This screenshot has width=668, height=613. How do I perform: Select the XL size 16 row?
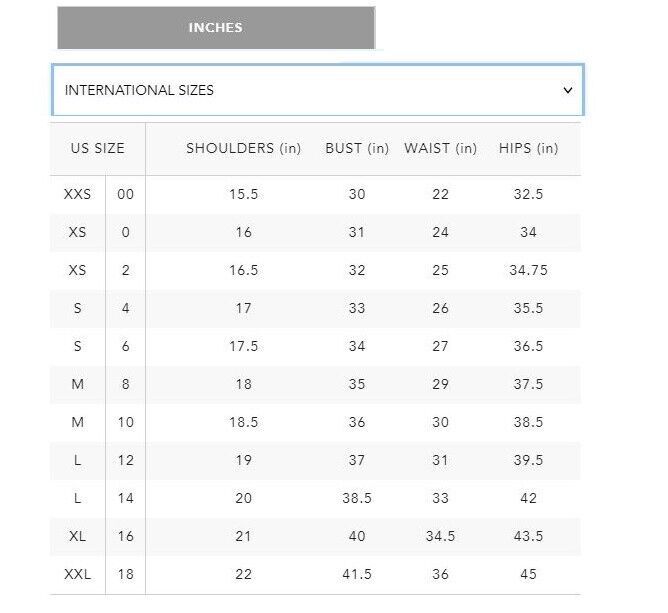[x=315, y=536]
